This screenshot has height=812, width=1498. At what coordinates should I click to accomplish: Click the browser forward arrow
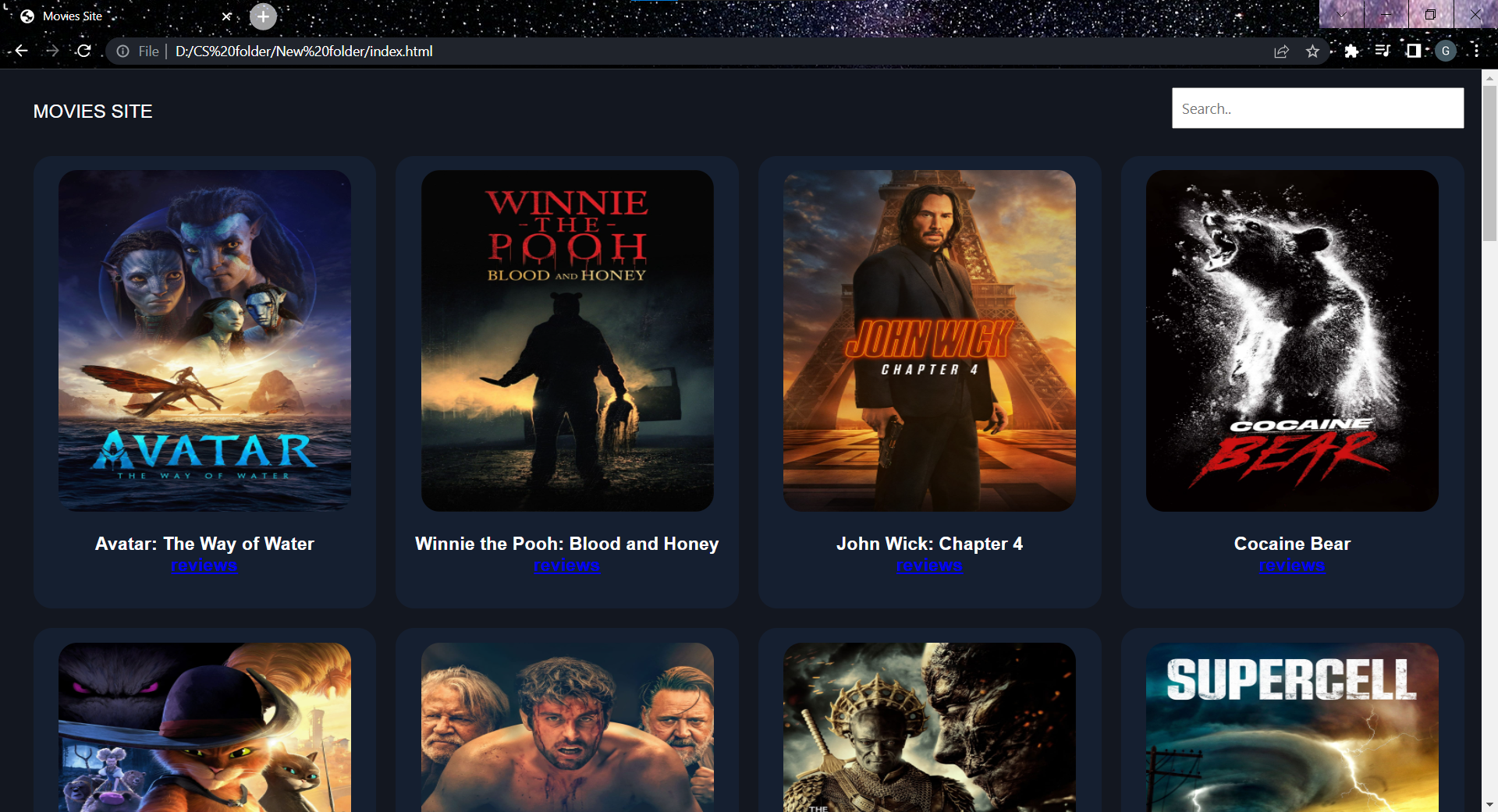click(52, 51)
